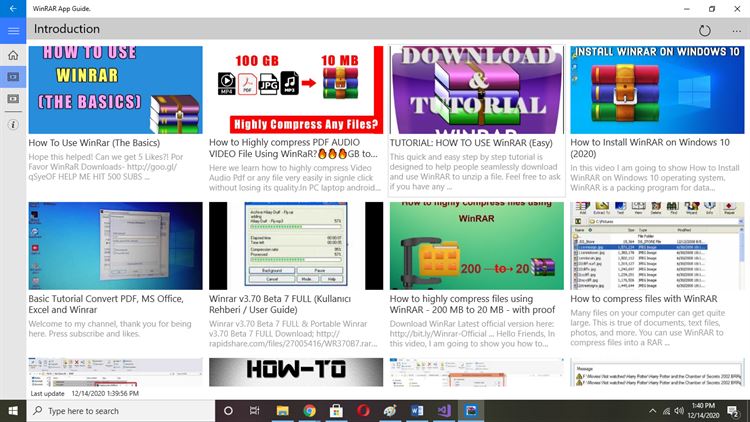Viewport: 750px width, 422px height.
Task: Click title 'How to Install WinRAR on Windows 10'
Action: pos(650,148)
